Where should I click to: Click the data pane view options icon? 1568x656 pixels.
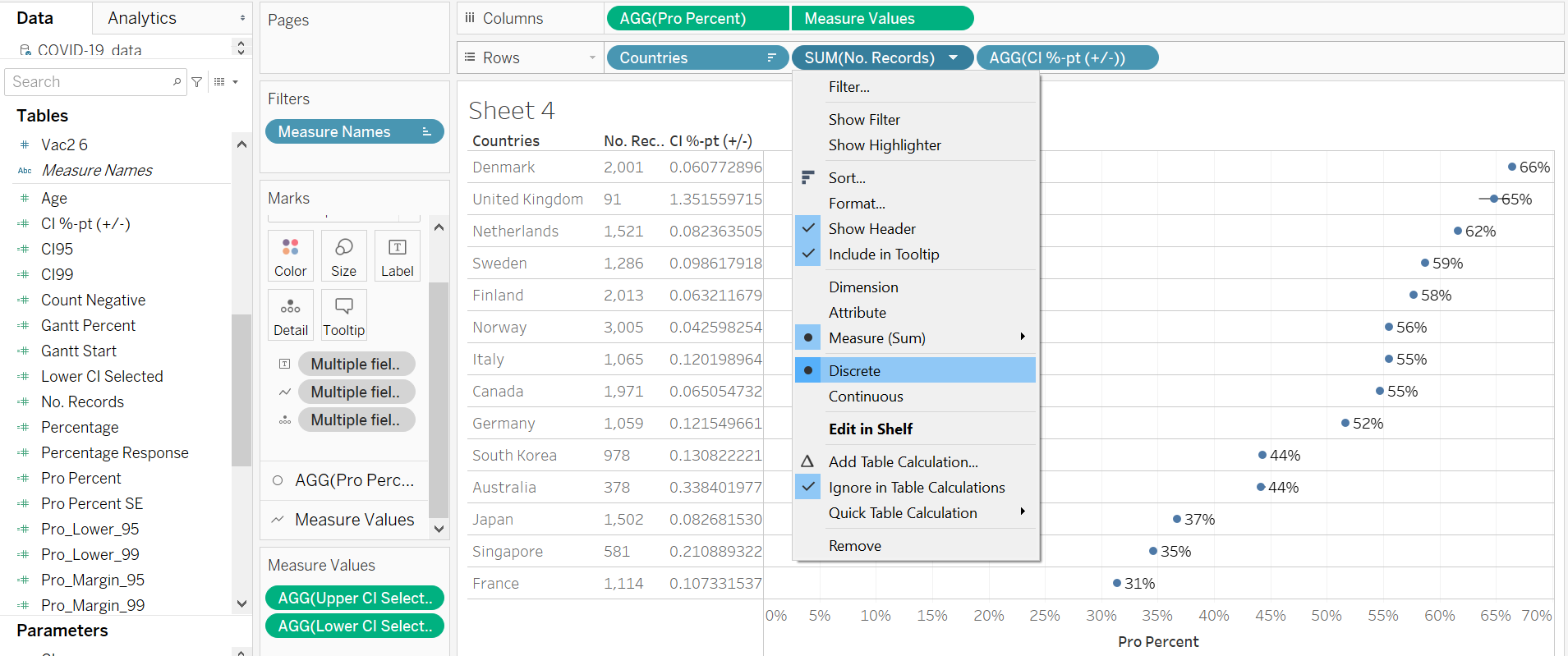(225, 82)
